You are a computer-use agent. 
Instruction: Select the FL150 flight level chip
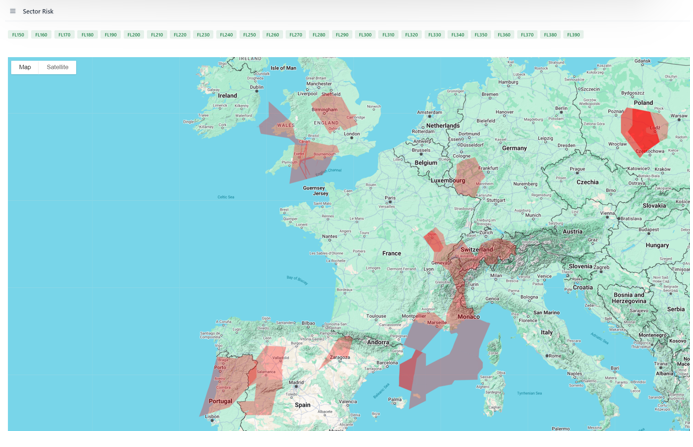coord(18,35)
